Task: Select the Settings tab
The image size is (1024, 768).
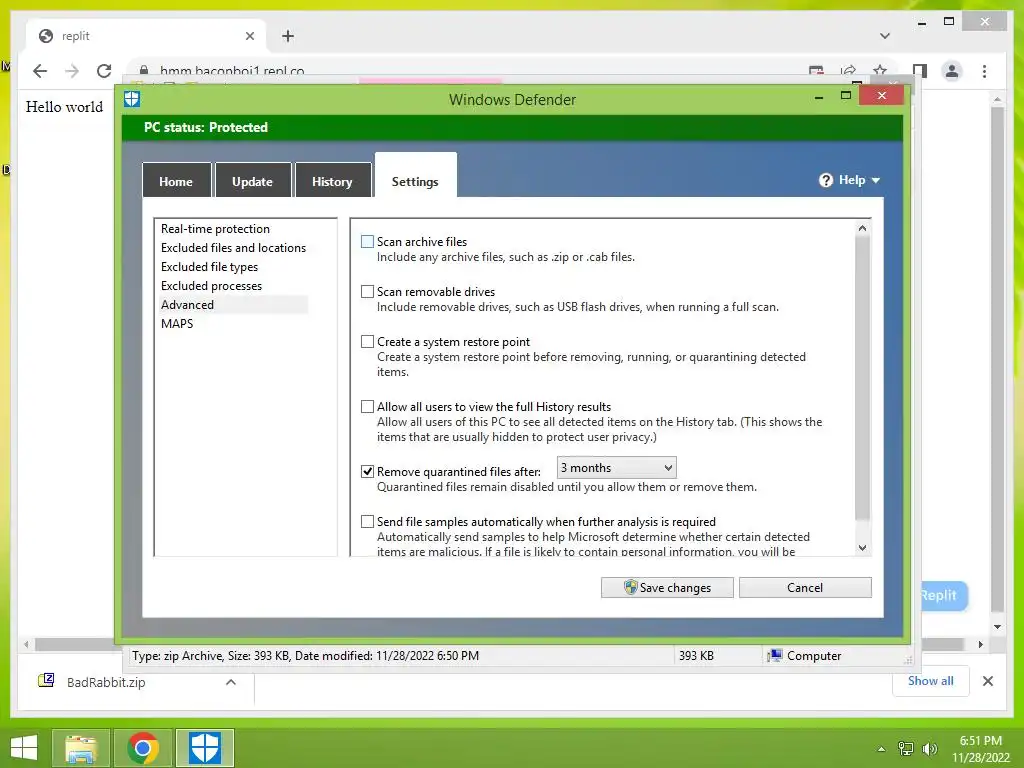Action: click(x=415, y=176)
